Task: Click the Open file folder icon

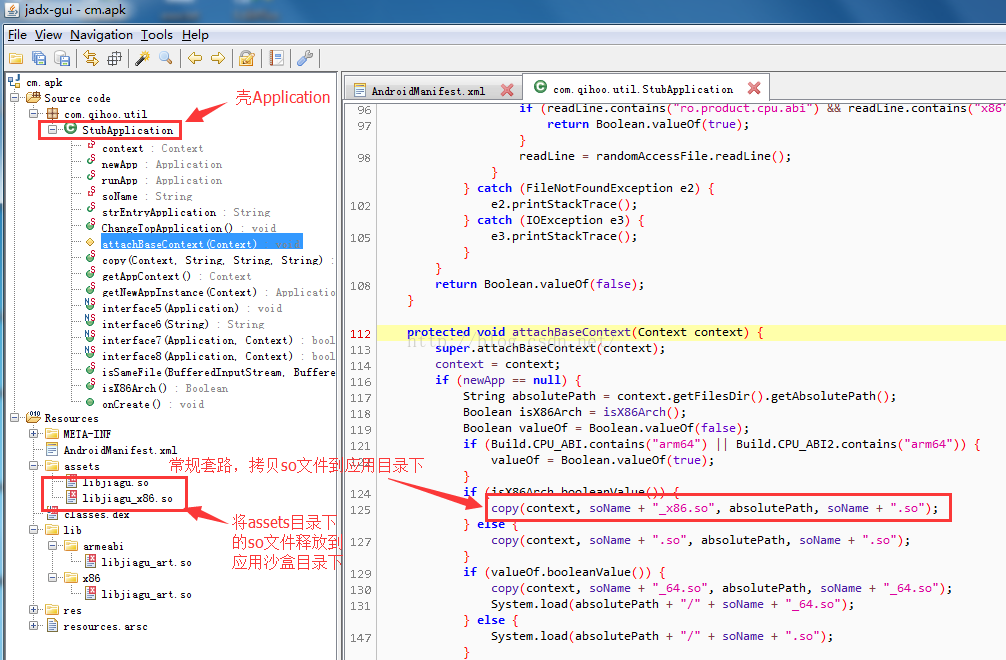Action: tap(15, 59)
